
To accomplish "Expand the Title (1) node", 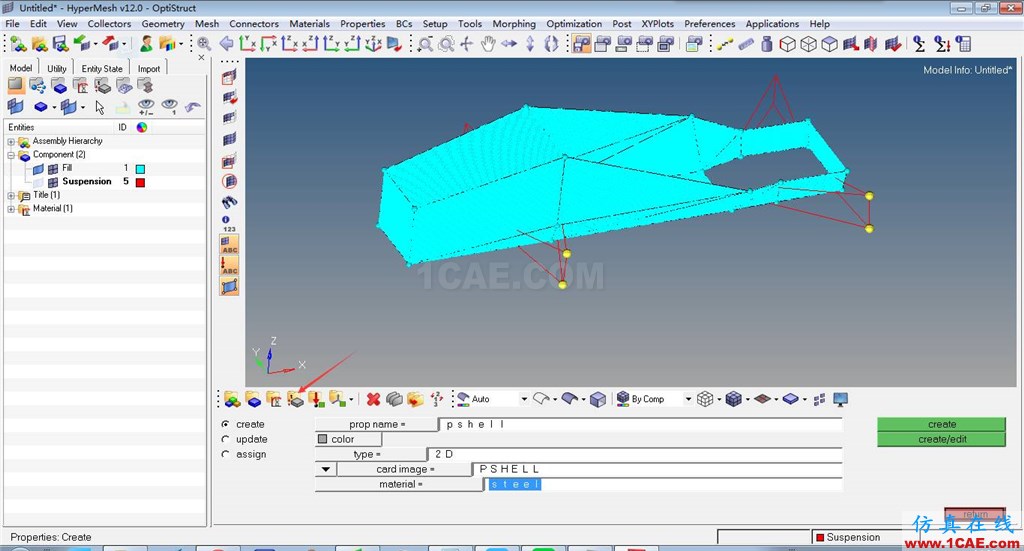I will tap(11, 196).
